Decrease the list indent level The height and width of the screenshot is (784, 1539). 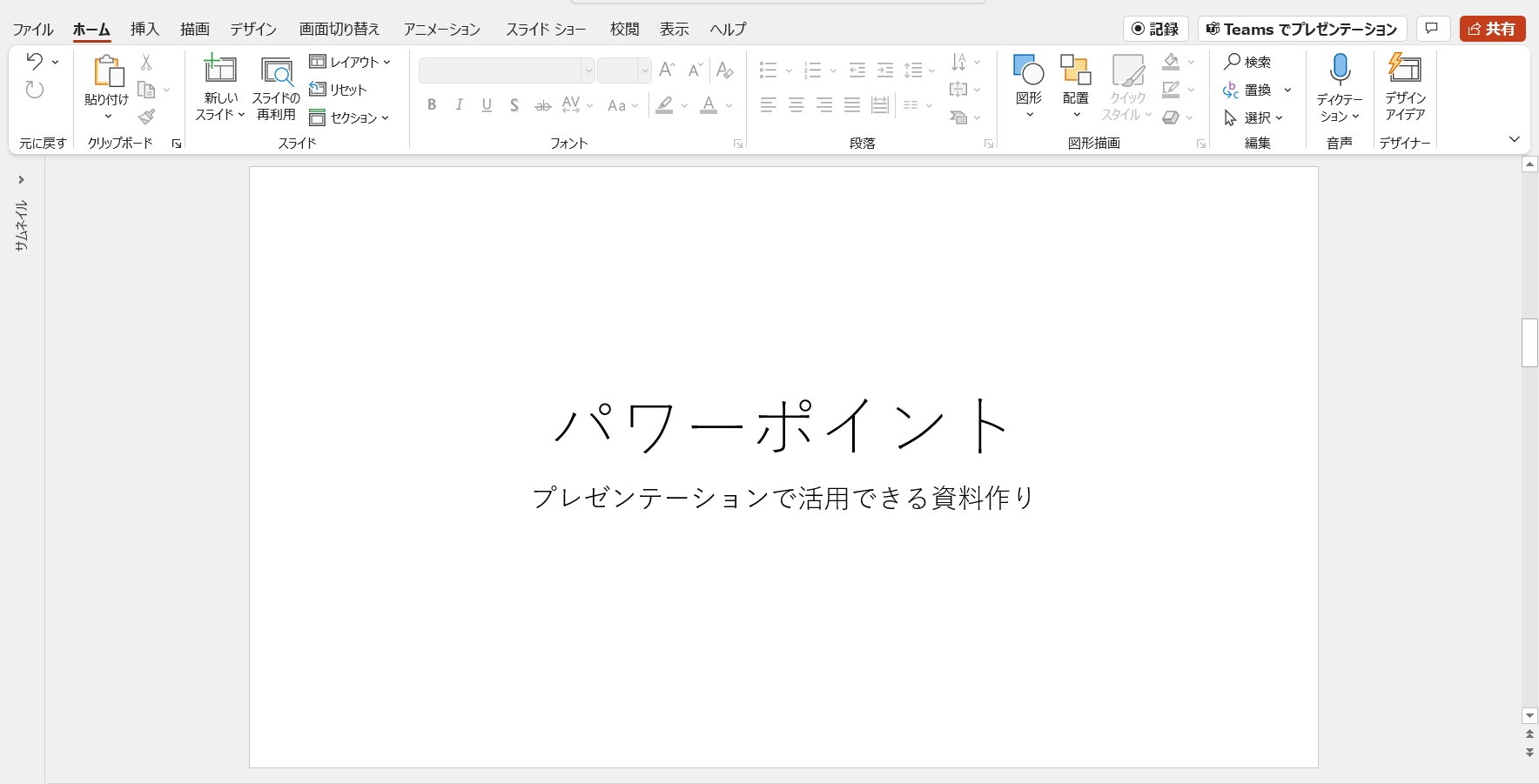(x=857, y=70)
